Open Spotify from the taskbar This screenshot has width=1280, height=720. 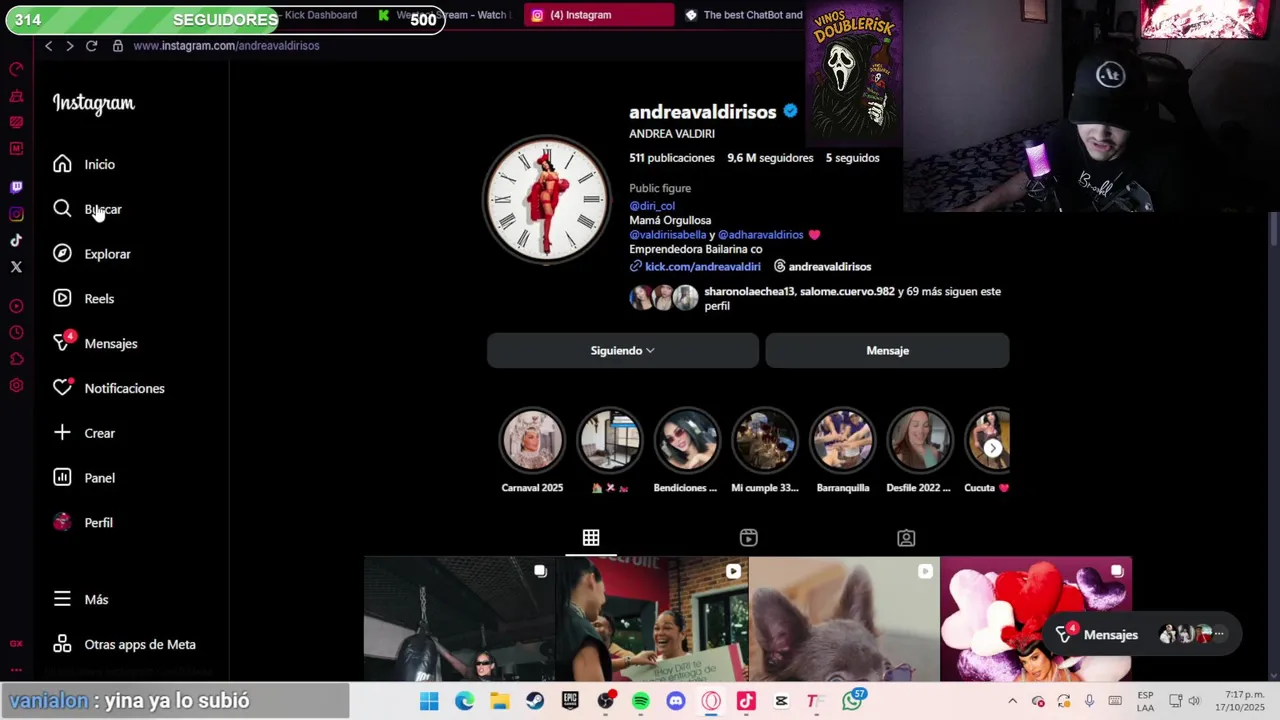(x=641, y=702)
